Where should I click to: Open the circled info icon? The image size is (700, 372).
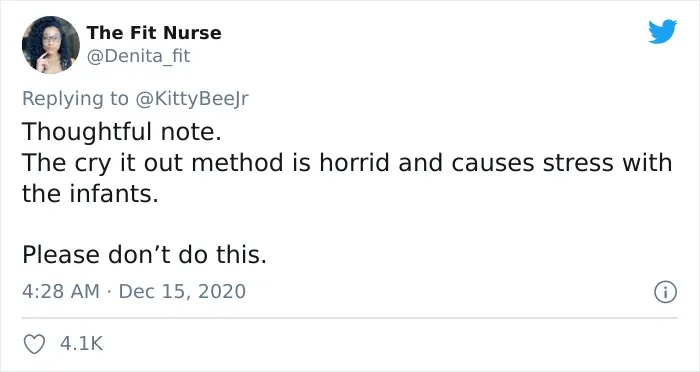coord(666,292)
